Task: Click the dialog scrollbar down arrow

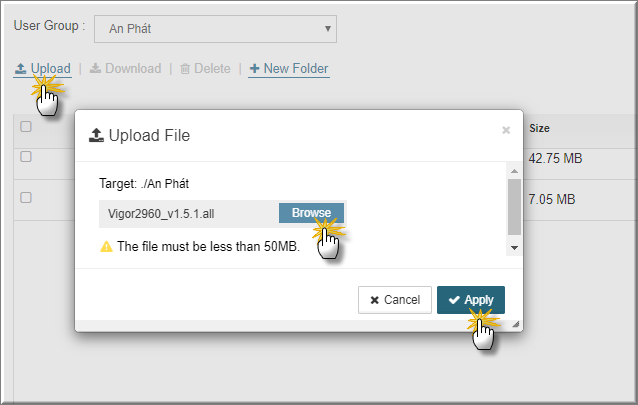Action: (514, 248)
